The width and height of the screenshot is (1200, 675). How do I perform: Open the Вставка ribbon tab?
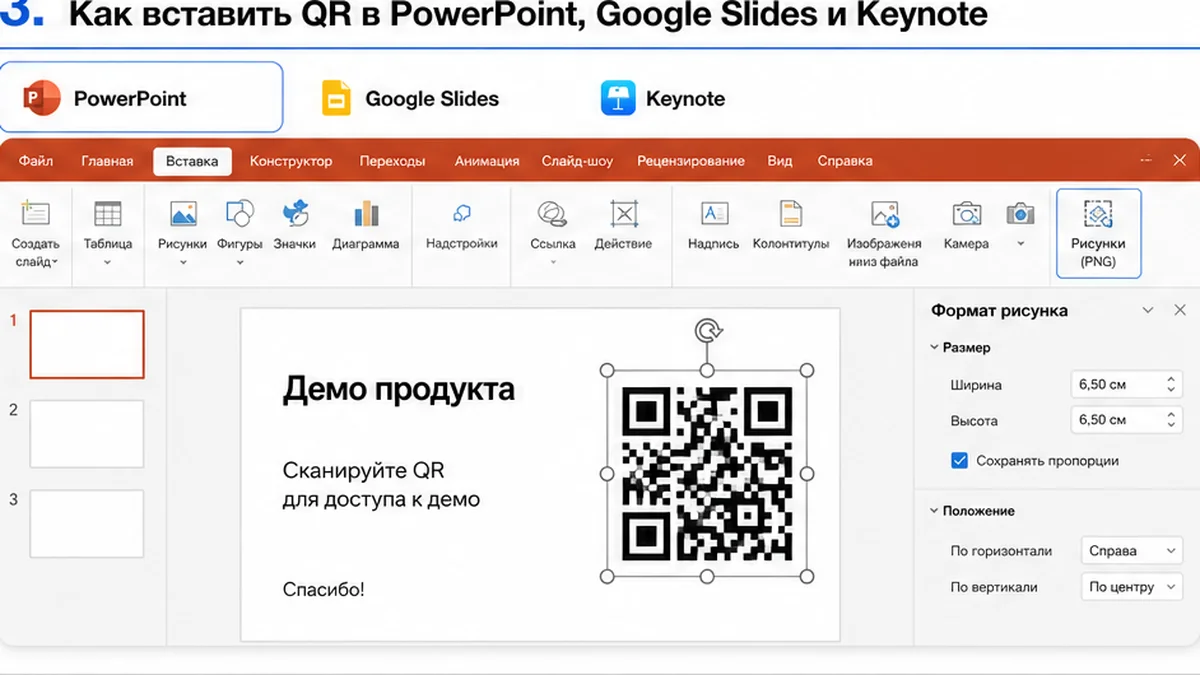tap(192, 161)
